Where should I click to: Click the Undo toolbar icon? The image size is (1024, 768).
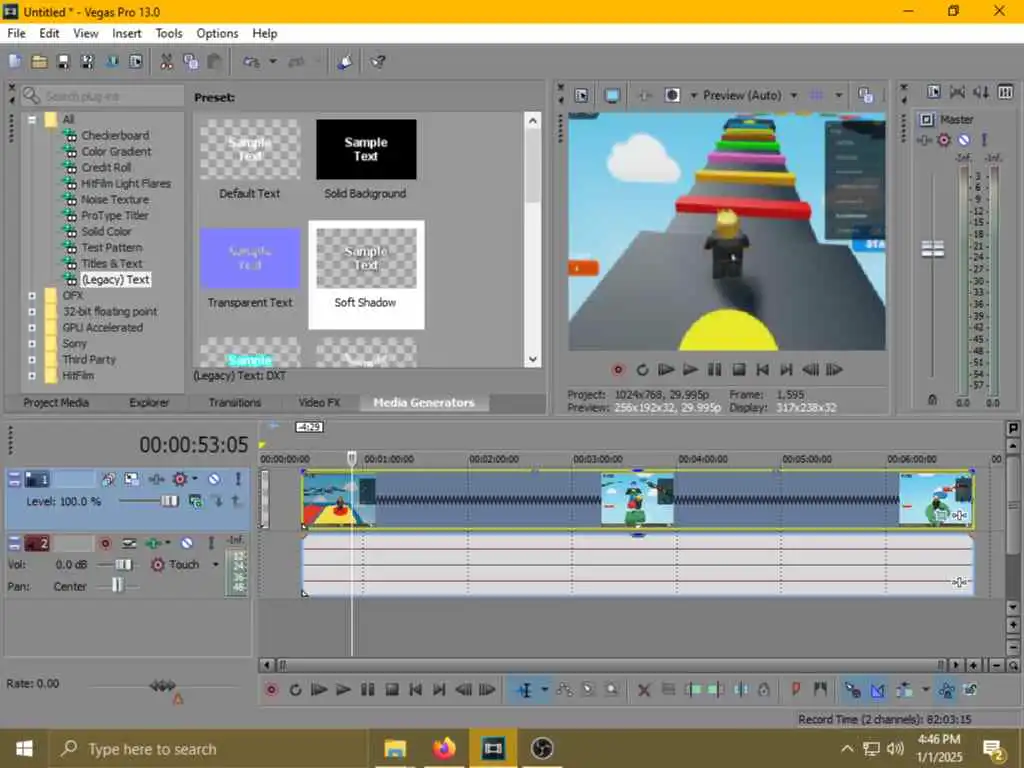(x=251, y=61)
